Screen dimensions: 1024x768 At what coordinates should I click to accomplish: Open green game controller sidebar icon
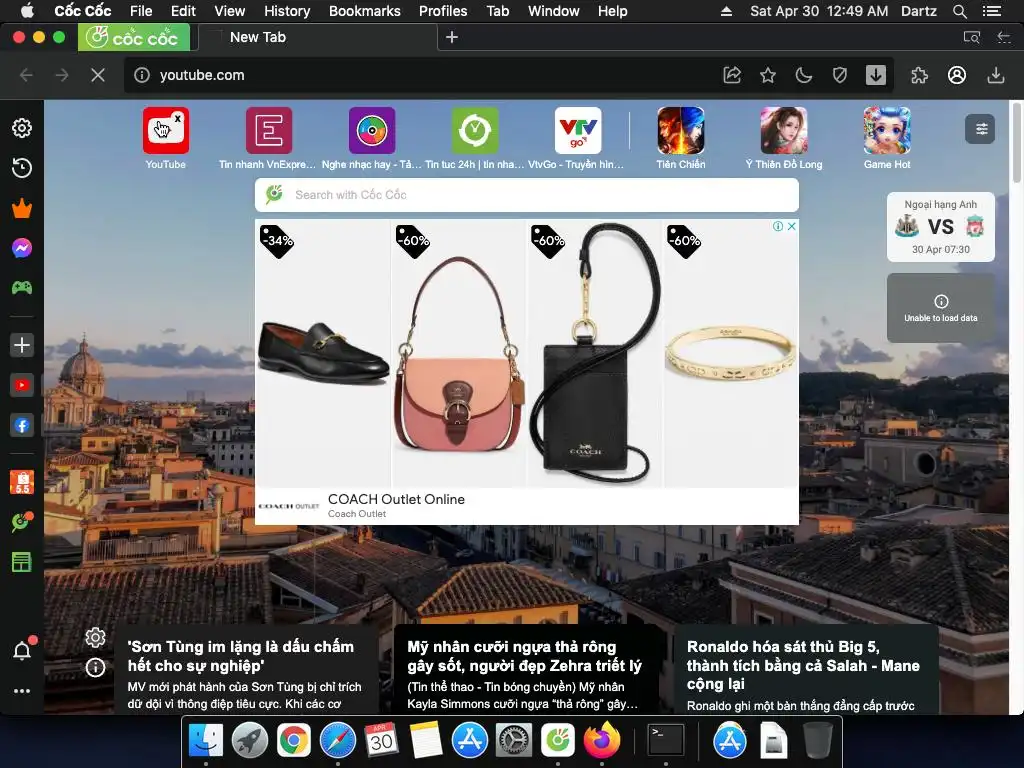(x=22, y=287)
